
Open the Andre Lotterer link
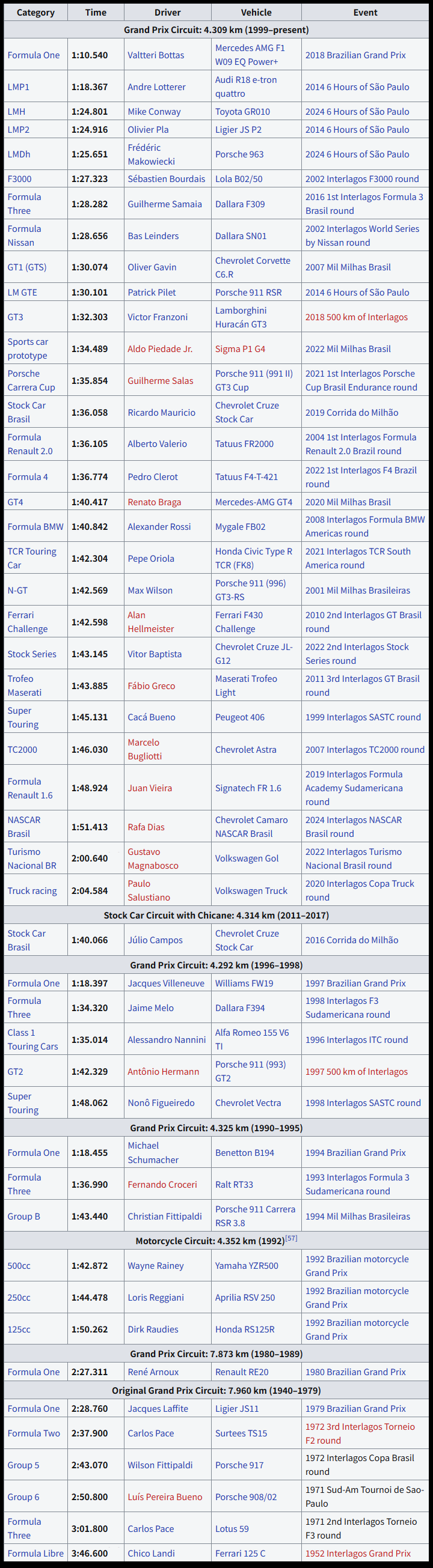click(156, 87)
